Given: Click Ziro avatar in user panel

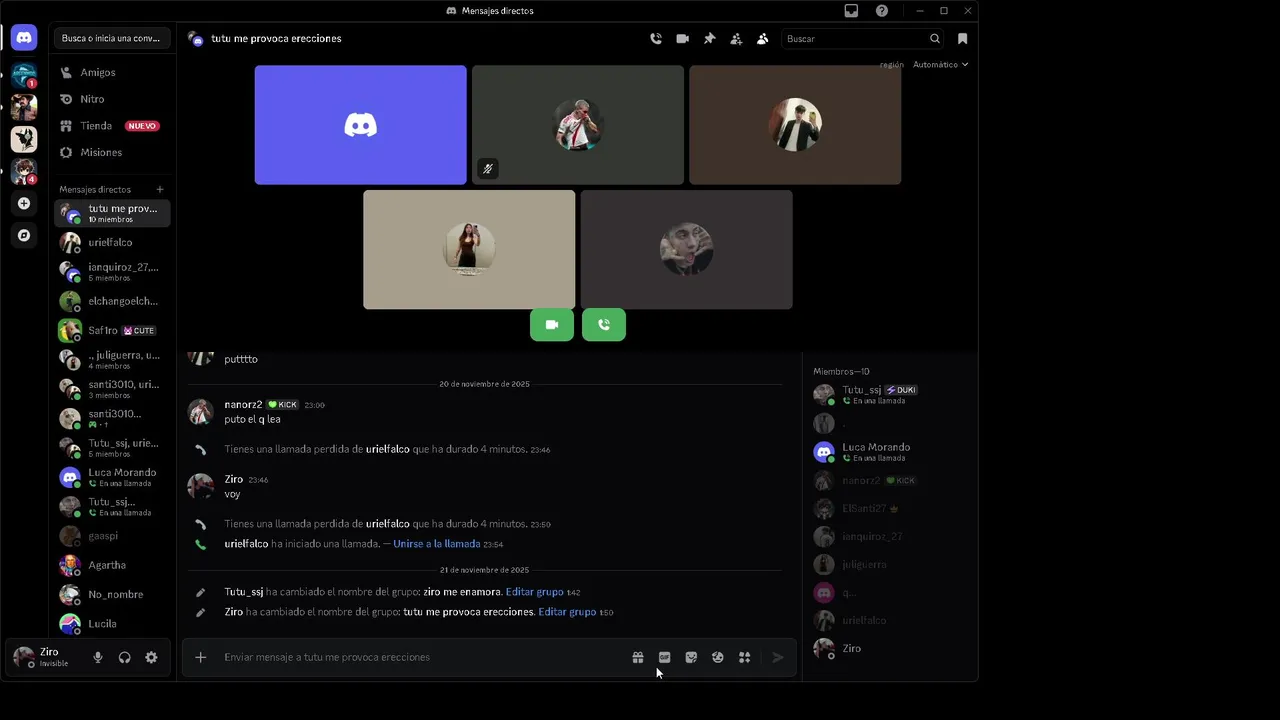Looking at the screenshot, I should pos(24,657).
